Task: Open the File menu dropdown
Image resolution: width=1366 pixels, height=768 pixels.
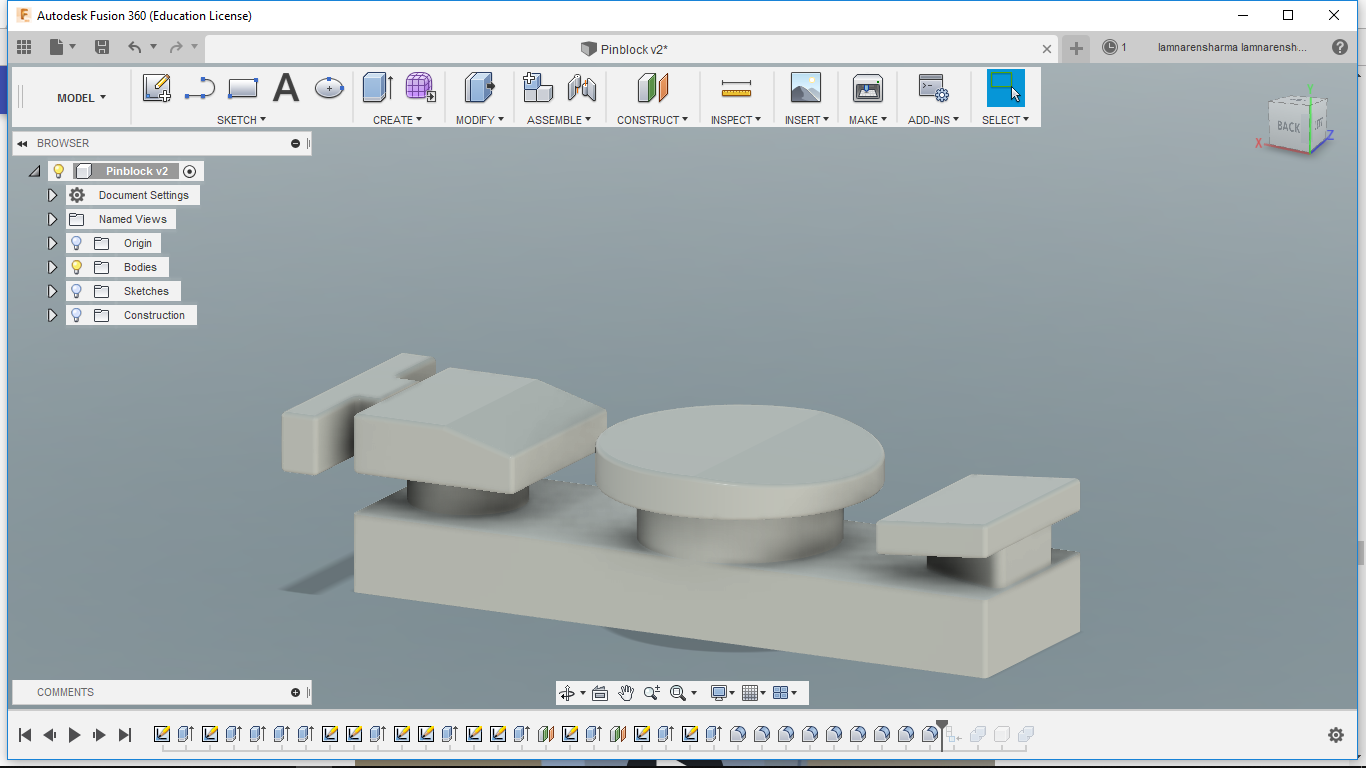Action: click(x=60, y=47)
